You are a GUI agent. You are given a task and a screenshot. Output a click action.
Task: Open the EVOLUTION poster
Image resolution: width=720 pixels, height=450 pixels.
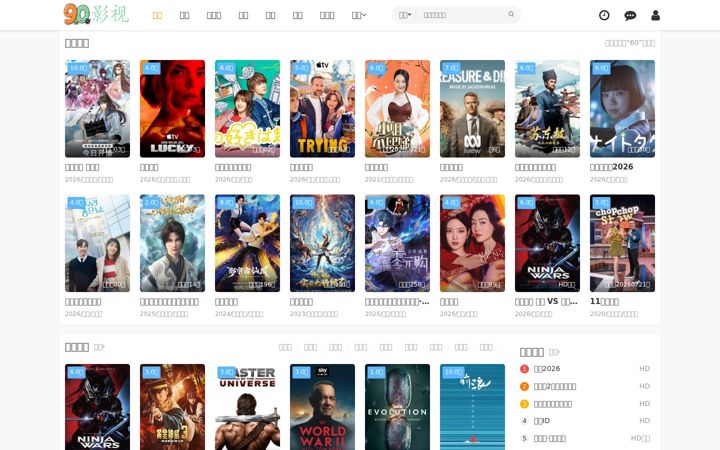pos(397,407)
